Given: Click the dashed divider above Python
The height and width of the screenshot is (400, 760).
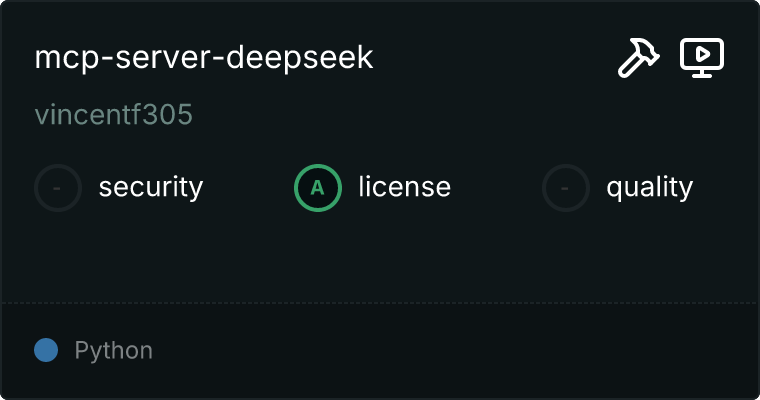Looking at the screenshot, I should (x=380, y=303).
